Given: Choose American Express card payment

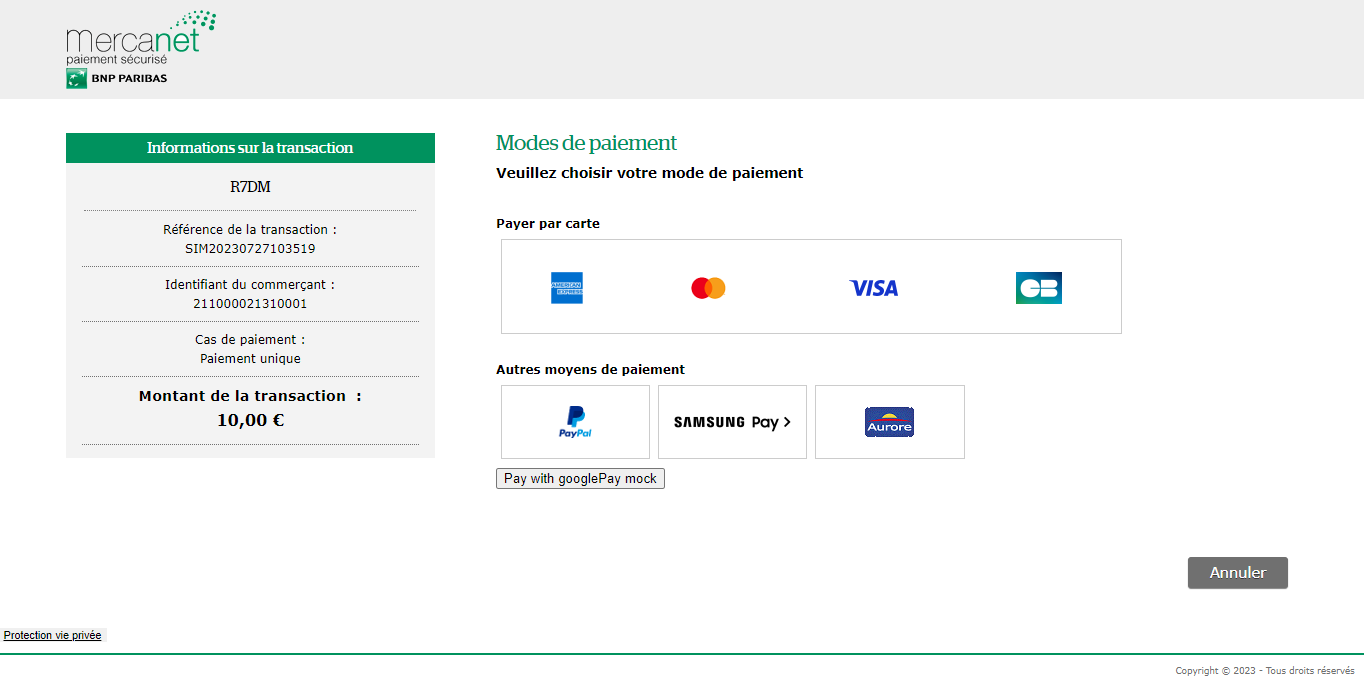Looking at the screenshot, I should tap(567, 288).
